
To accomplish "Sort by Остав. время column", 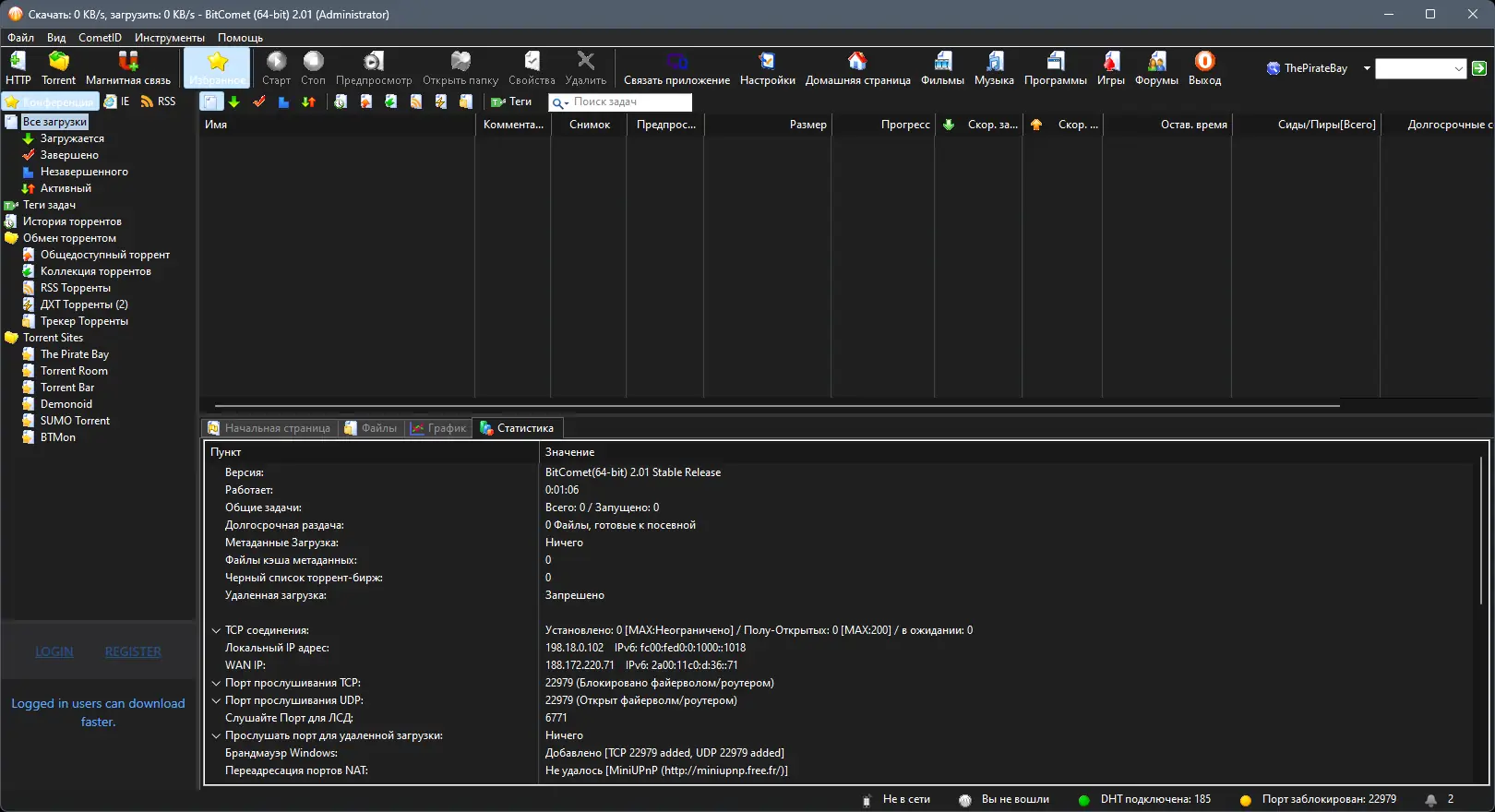I will click(1166, 125).
